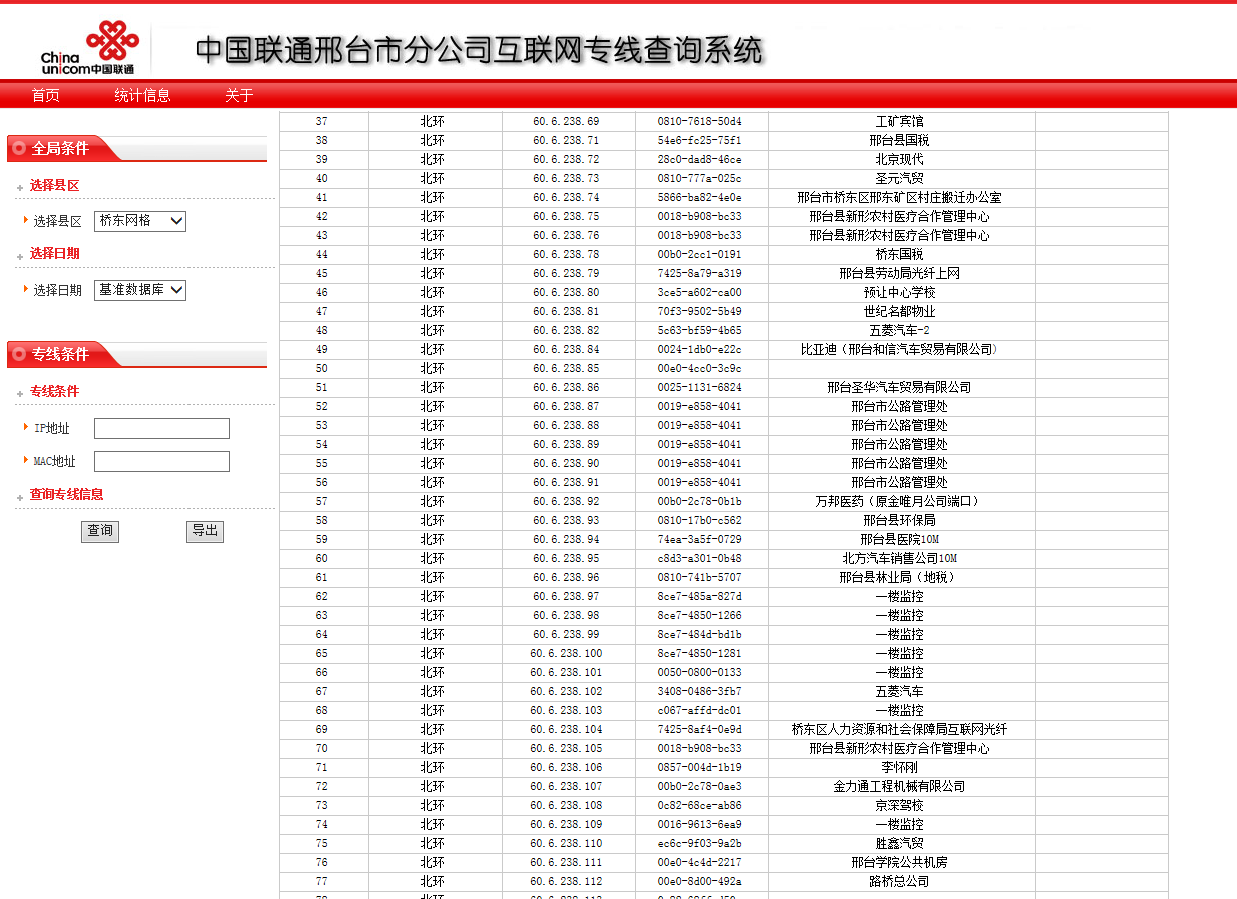The image size is (1237, 899).
Task: Select IP cell 60.6.238.69
Action: (568, 121)
